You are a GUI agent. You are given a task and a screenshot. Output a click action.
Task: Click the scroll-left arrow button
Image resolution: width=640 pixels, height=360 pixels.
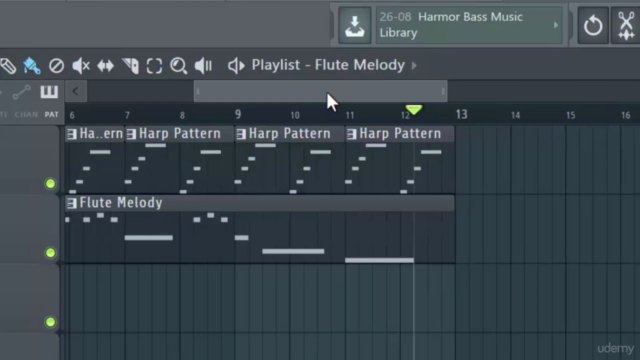76,91
